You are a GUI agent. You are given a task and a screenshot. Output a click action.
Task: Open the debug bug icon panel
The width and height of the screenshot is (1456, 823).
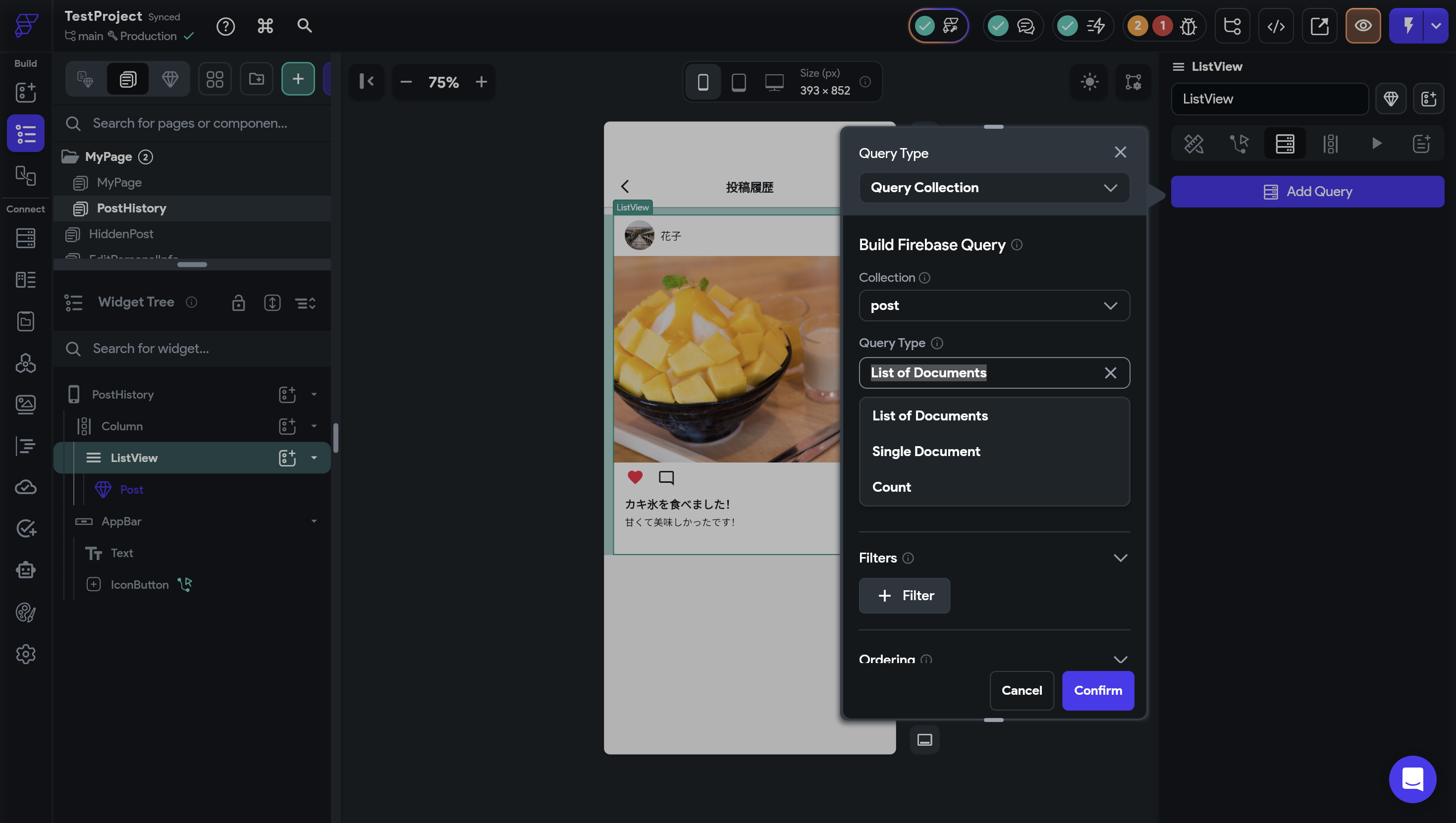pyautogui.click(x=1188, y=26)
